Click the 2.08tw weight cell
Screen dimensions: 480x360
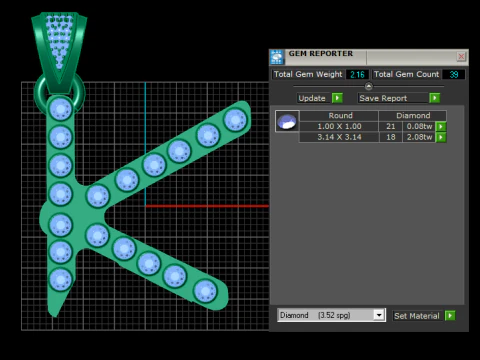tap(419, 137)
